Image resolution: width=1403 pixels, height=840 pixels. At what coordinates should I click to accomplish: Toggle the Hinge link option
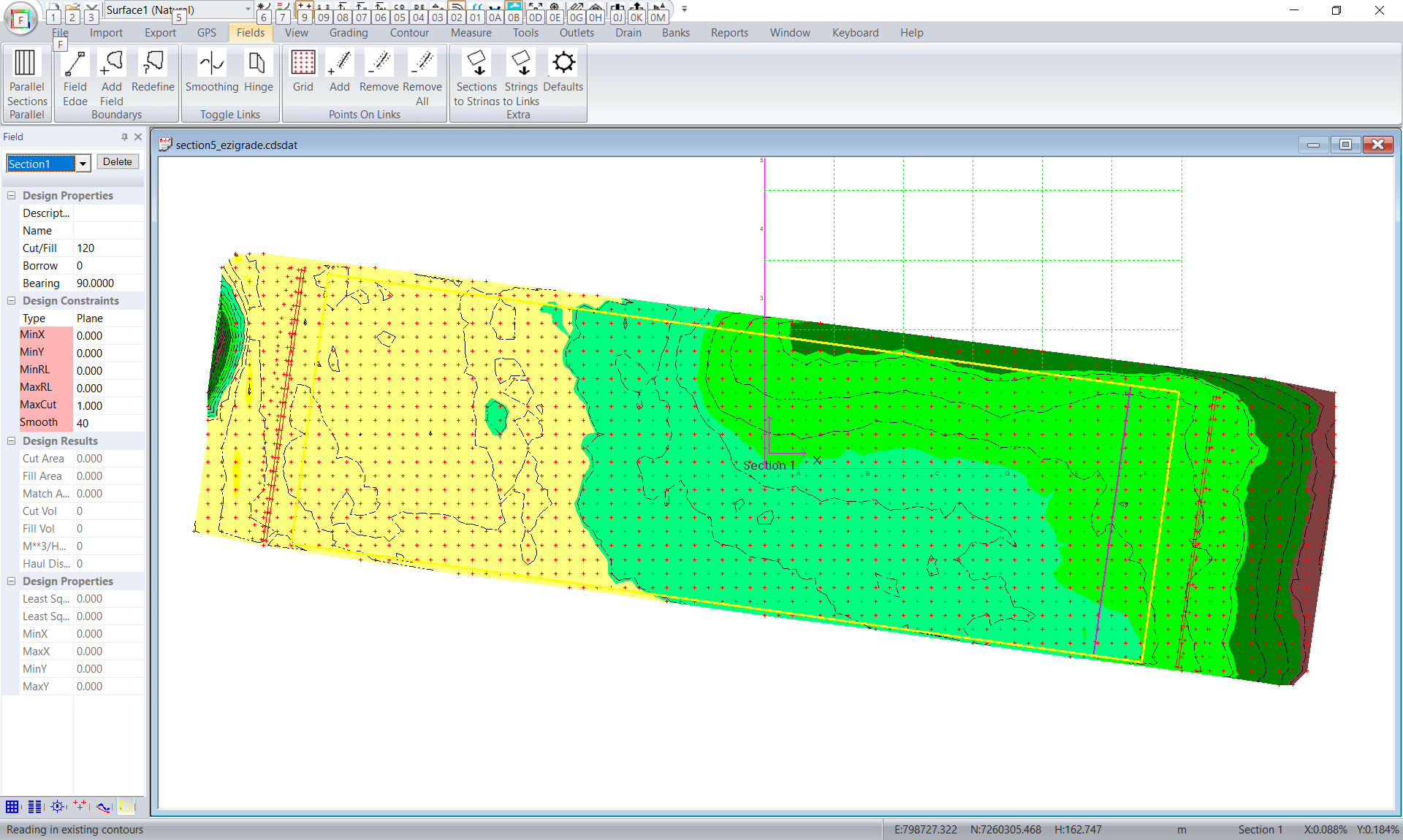tap(258, 64)
